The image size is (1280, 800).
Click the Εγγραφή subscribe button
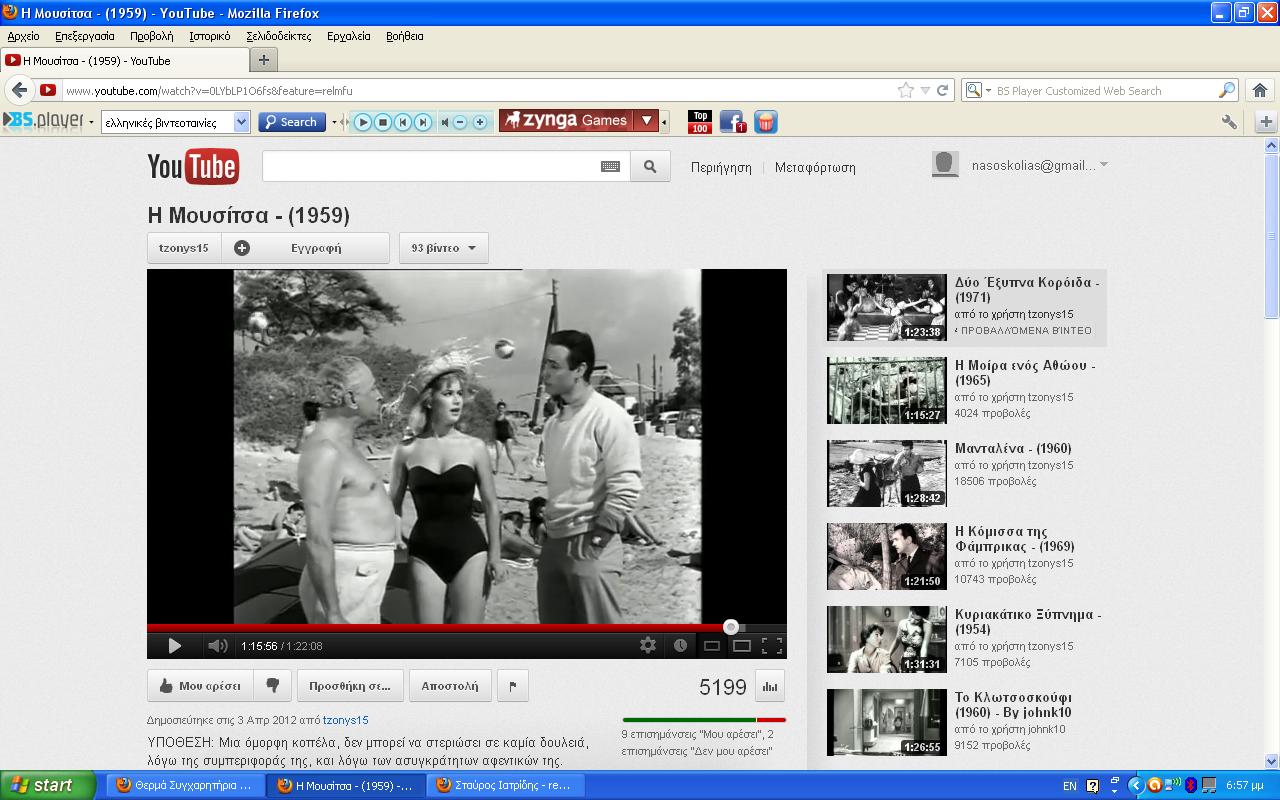(x=305, y=248)
